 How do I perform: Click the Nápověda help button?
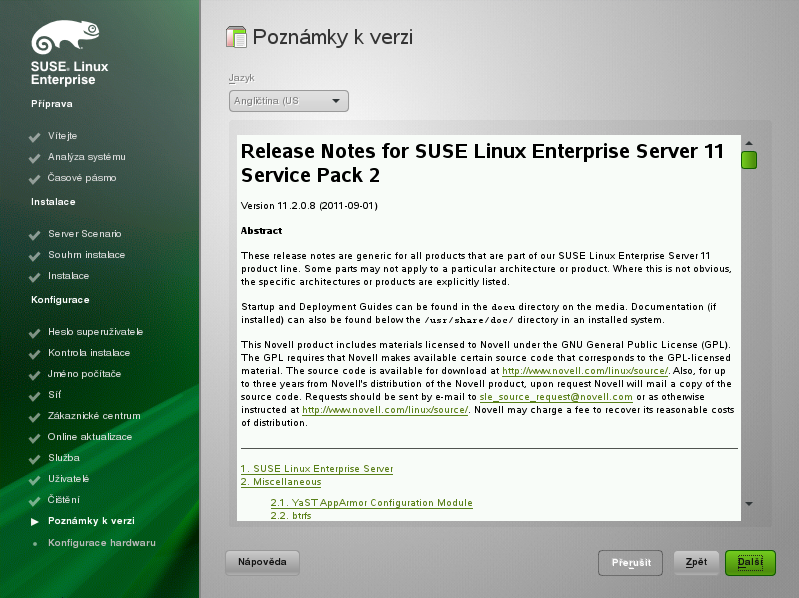[262, 562]
